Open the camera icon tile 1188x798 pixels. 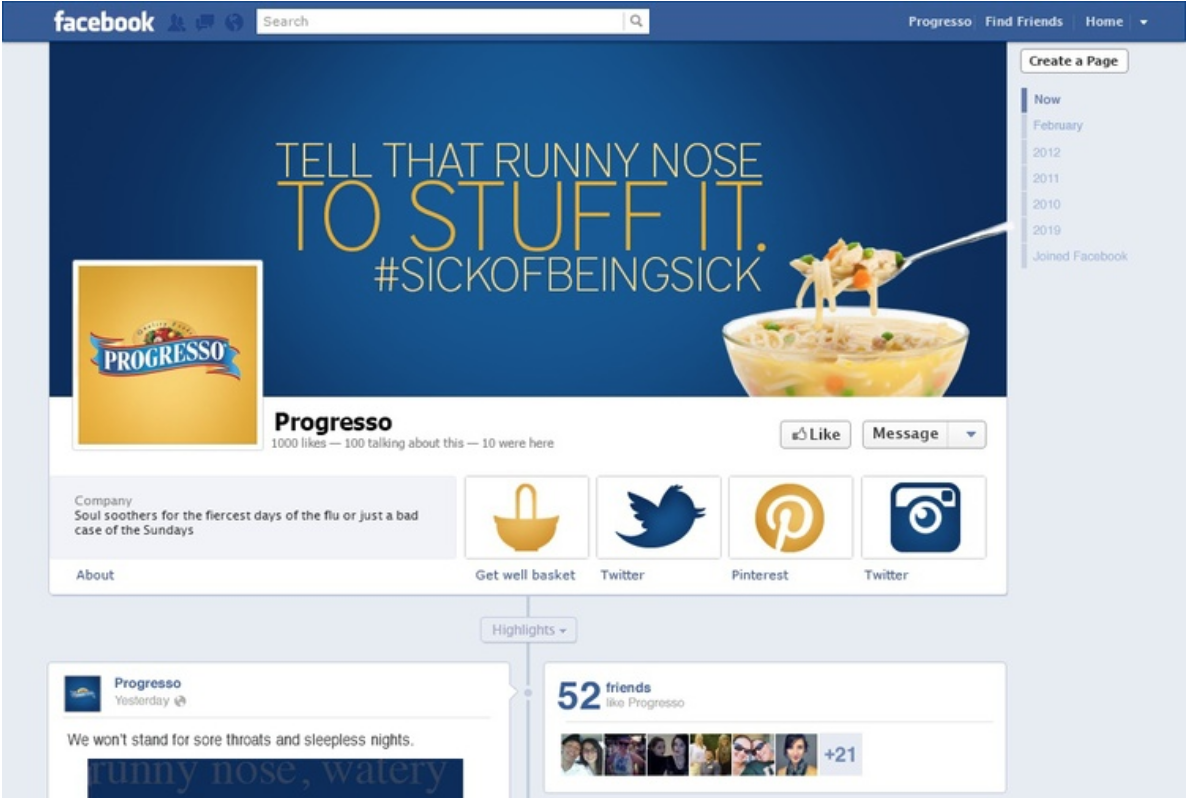pos(924,518)
